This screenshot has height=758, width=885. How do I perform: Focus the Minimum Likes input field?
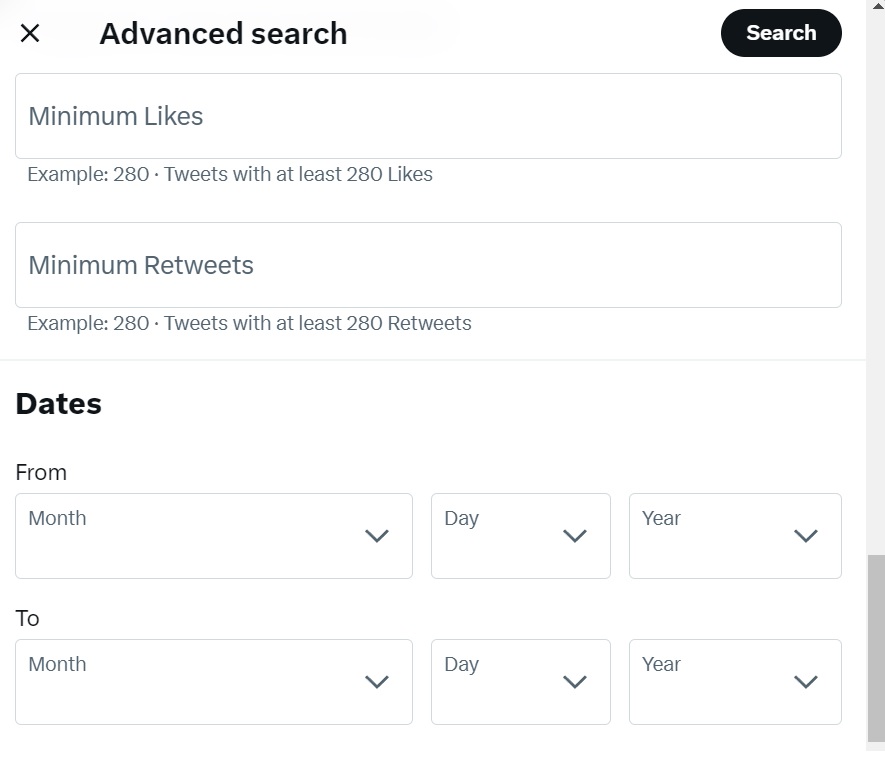pyautogui.click(x=428, y=116)
